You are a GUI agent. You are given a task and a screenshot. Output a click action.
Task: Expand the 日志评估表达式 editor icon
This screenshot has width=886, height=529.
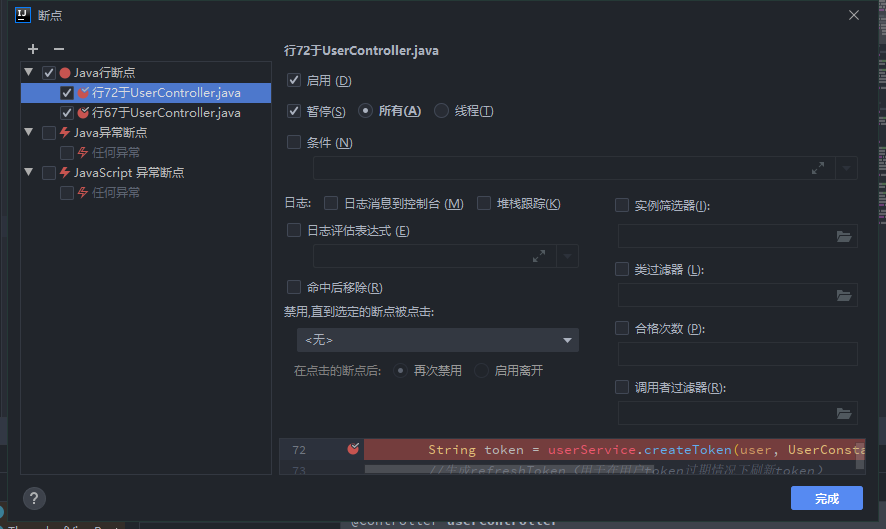539,257
